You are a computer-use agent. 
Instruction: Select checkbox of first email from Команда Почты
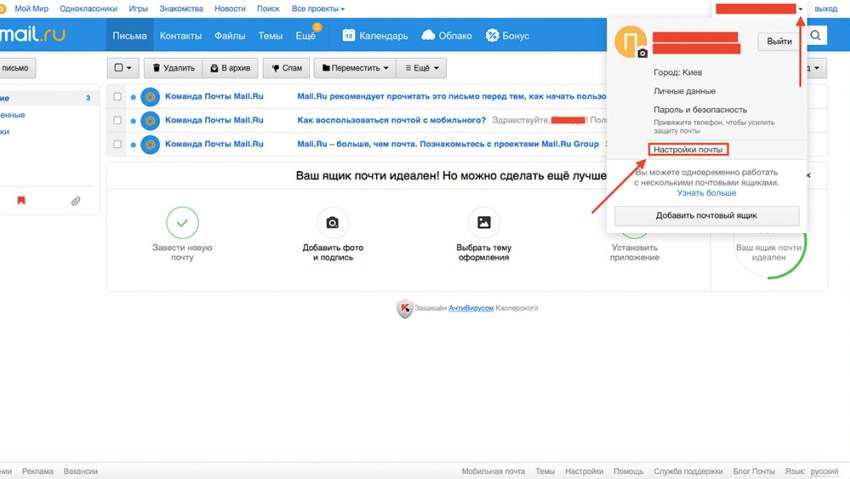coord(117,96)
